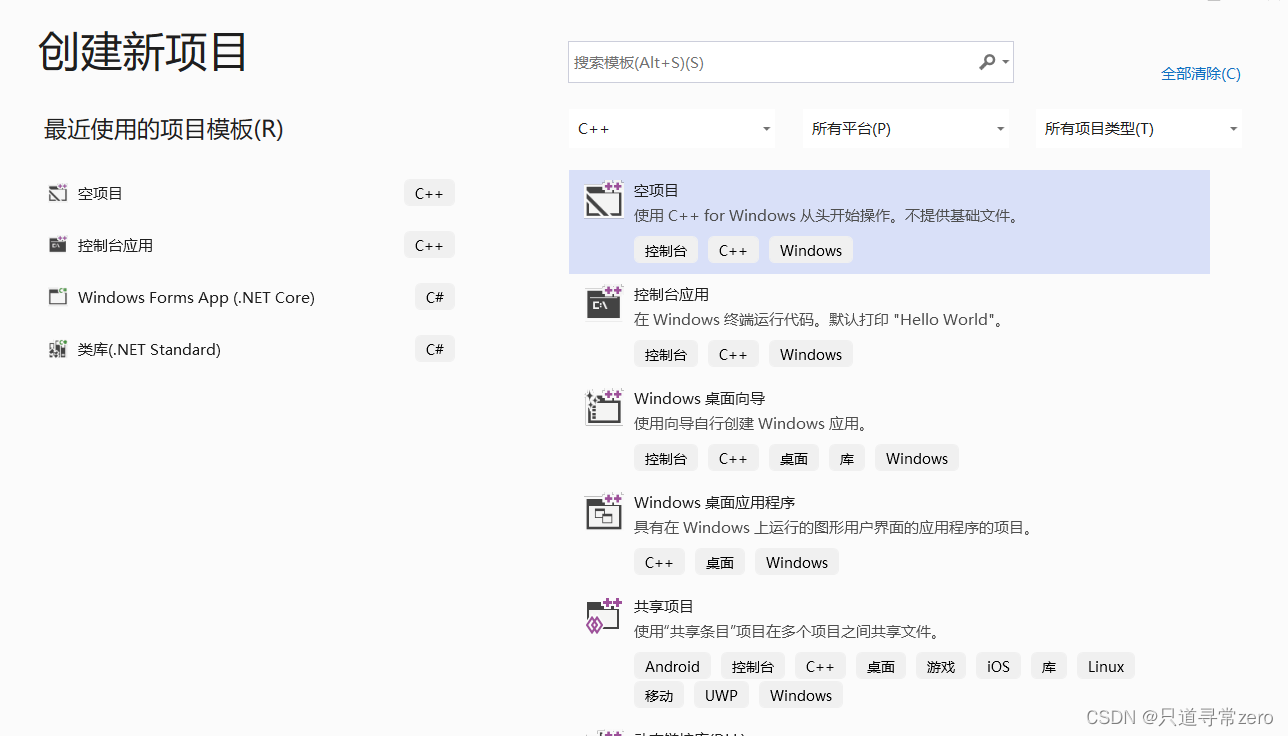The height and width of the screenshot is (736, 1288).
Task: Click the Console App icon in recent templates
Action: [57, 245]
